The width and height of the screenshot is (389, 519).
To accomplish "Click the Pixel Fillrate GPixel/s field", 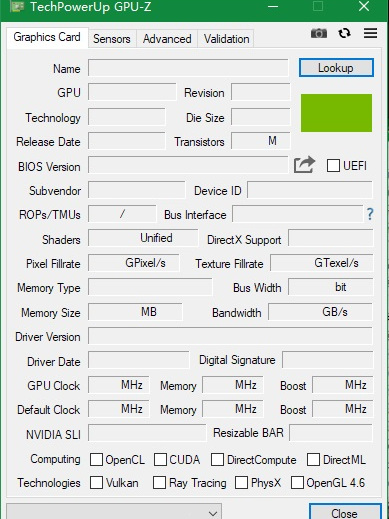I will 134,263.
